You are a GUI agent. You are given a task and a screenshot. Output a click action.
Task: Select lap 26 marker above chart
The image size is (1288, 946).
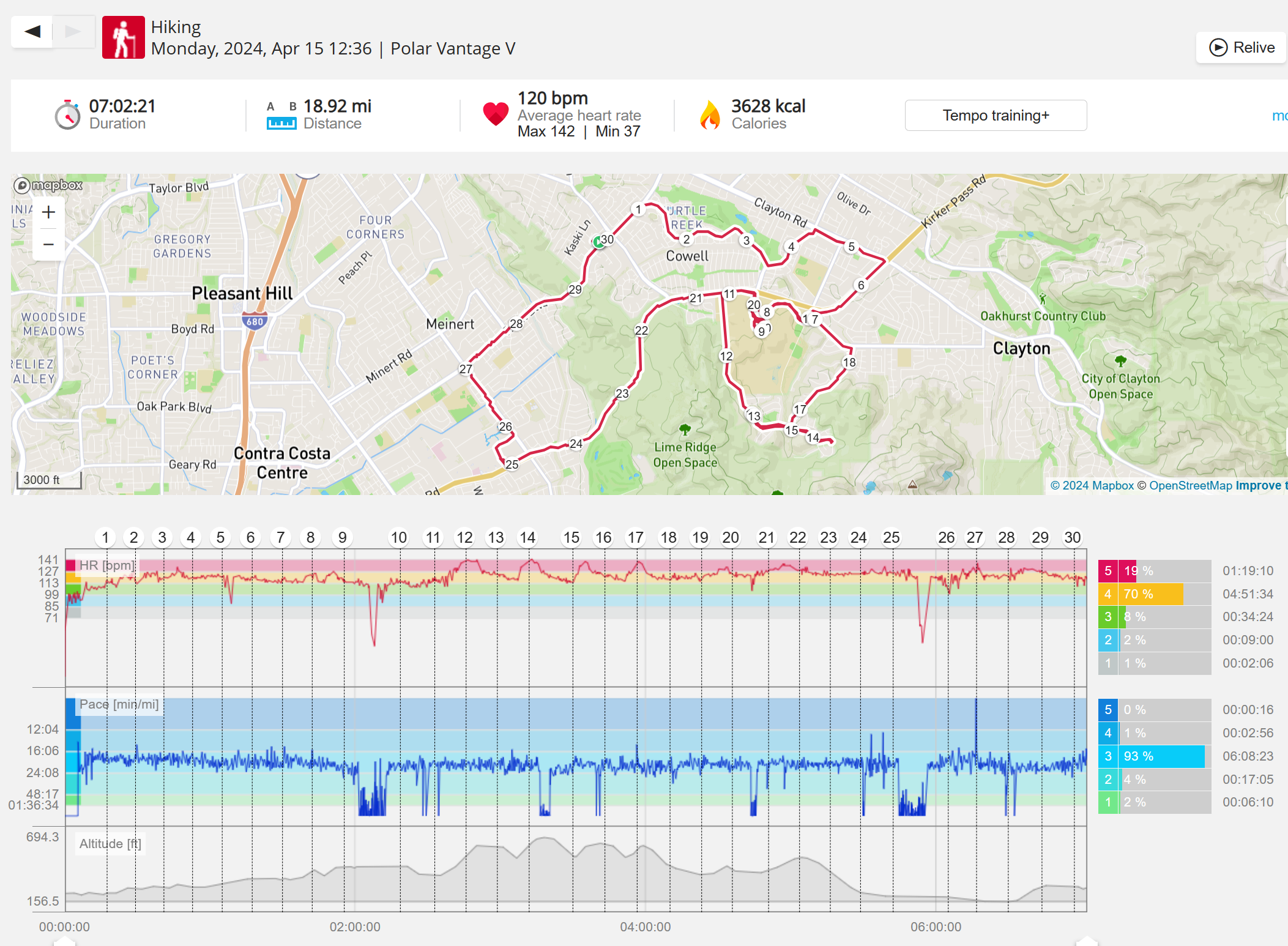[946, 538]
